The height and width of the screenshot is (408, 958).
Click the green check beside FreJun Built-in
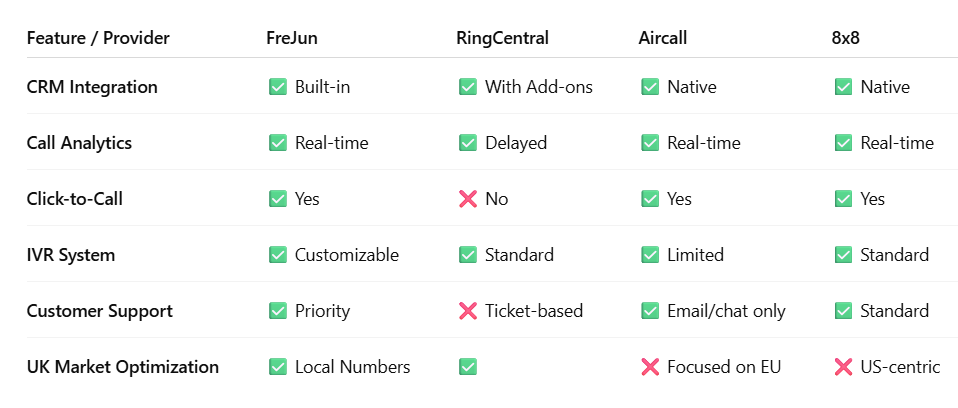pos(278,87)
